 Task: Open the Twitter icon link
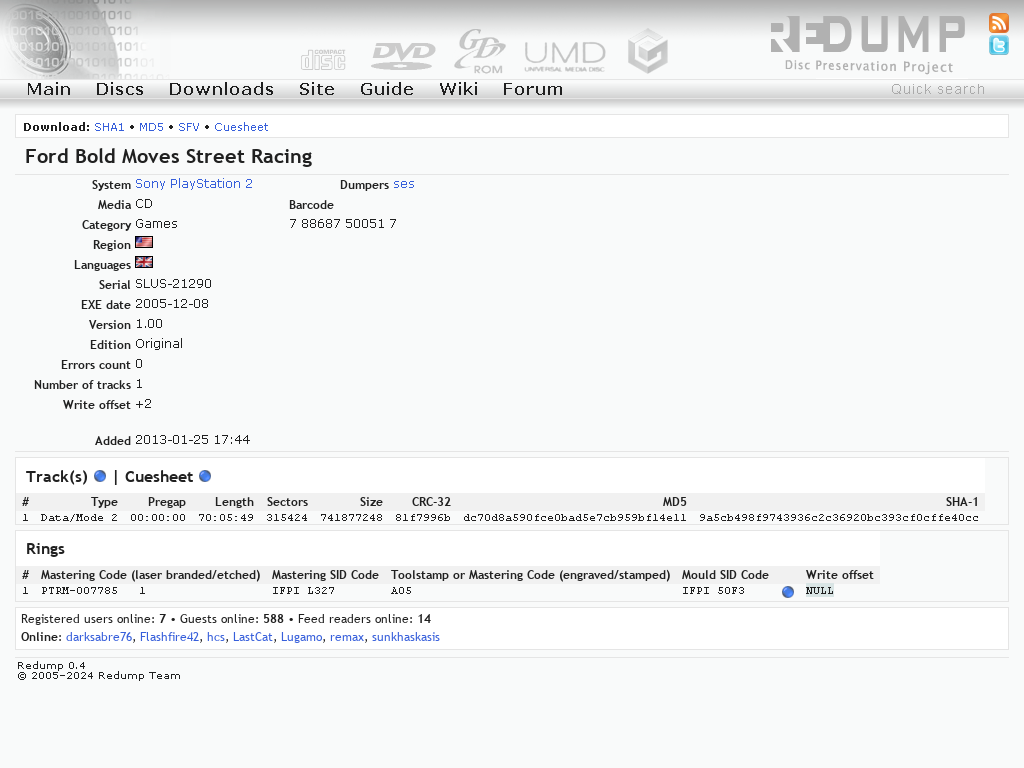pos(999,45)
